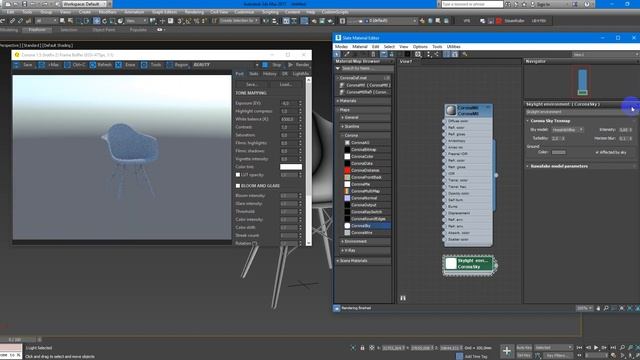
Task: Click magnifier zoom icon in Slate status bar
Action: click(606, 308)
